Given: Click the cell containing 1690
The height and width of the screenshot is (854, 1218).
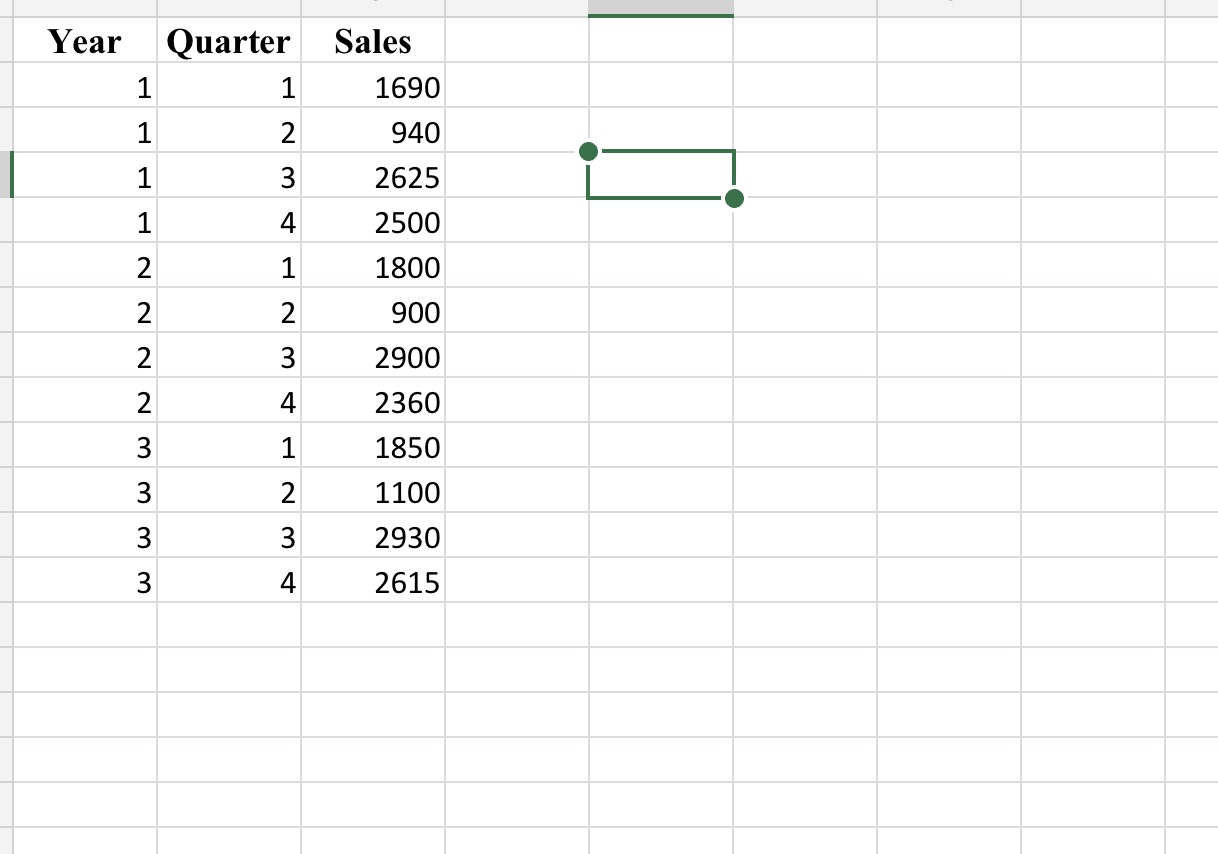Looking at the screenshot, I should click(x=408, y=87).
